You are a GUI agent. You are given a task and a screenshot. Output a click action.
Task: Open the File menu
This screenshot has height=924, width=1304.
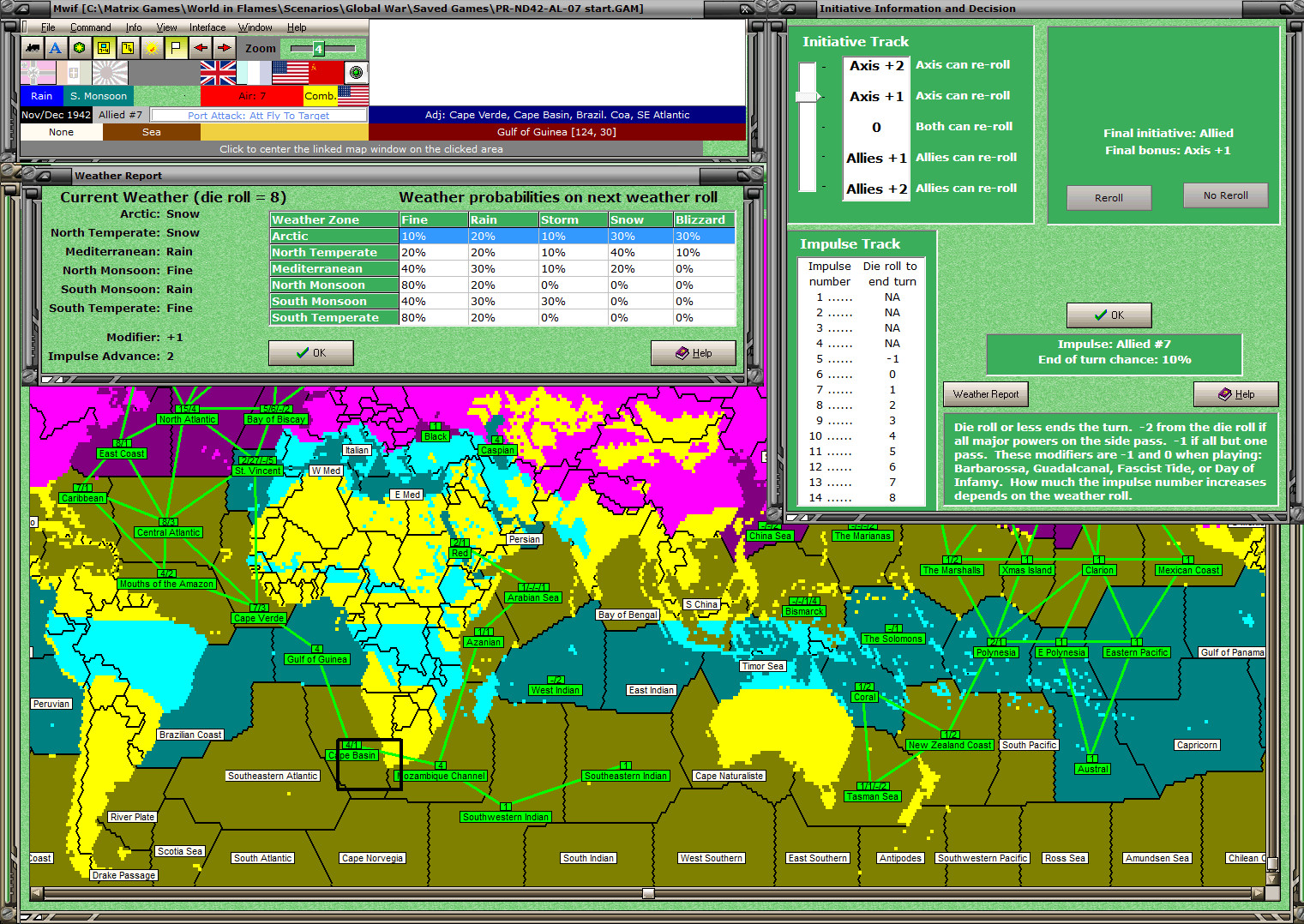click(x=48, y=27)
